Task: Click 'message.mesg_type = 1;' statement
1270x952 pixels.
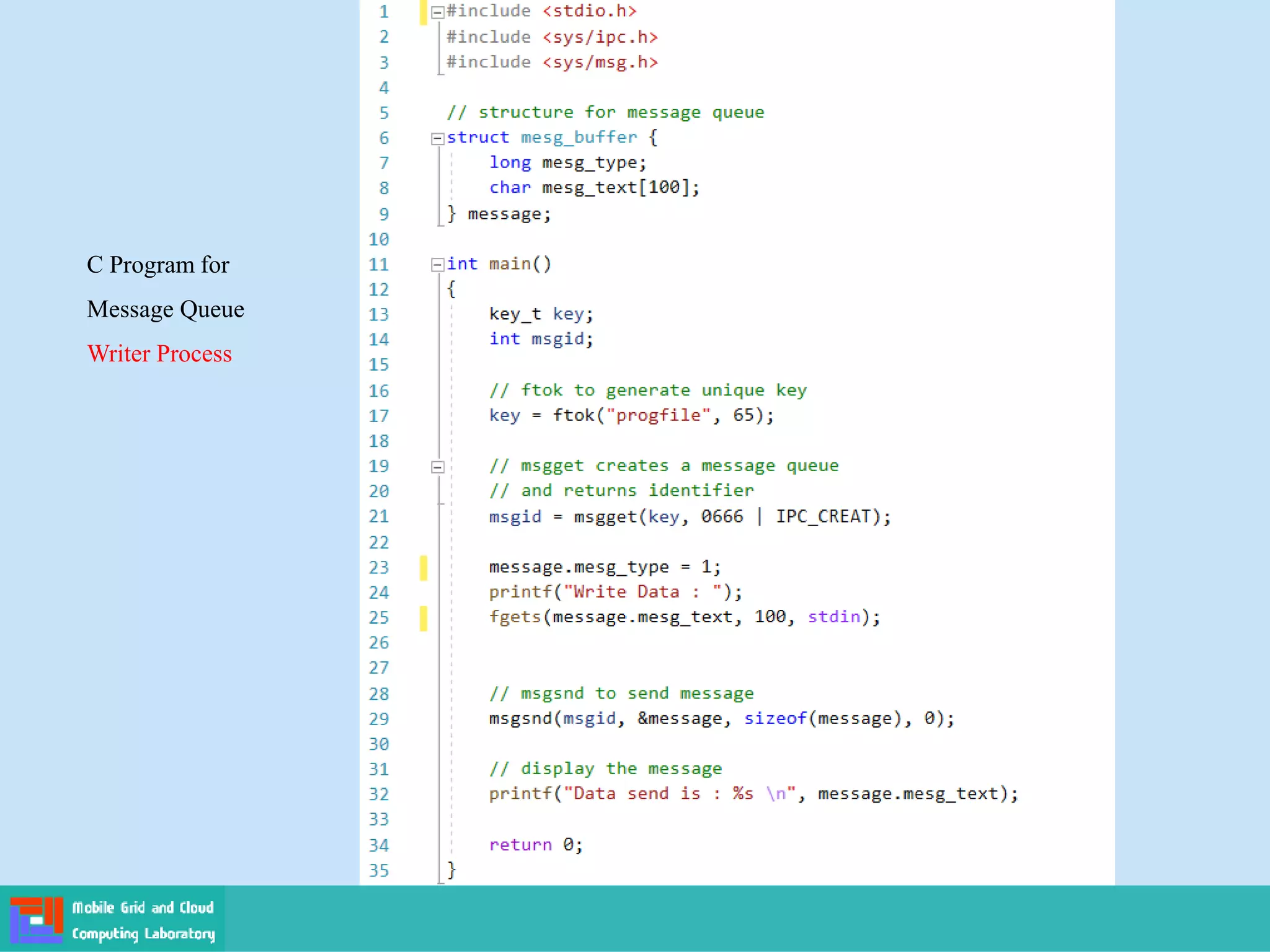Action: 605,567
